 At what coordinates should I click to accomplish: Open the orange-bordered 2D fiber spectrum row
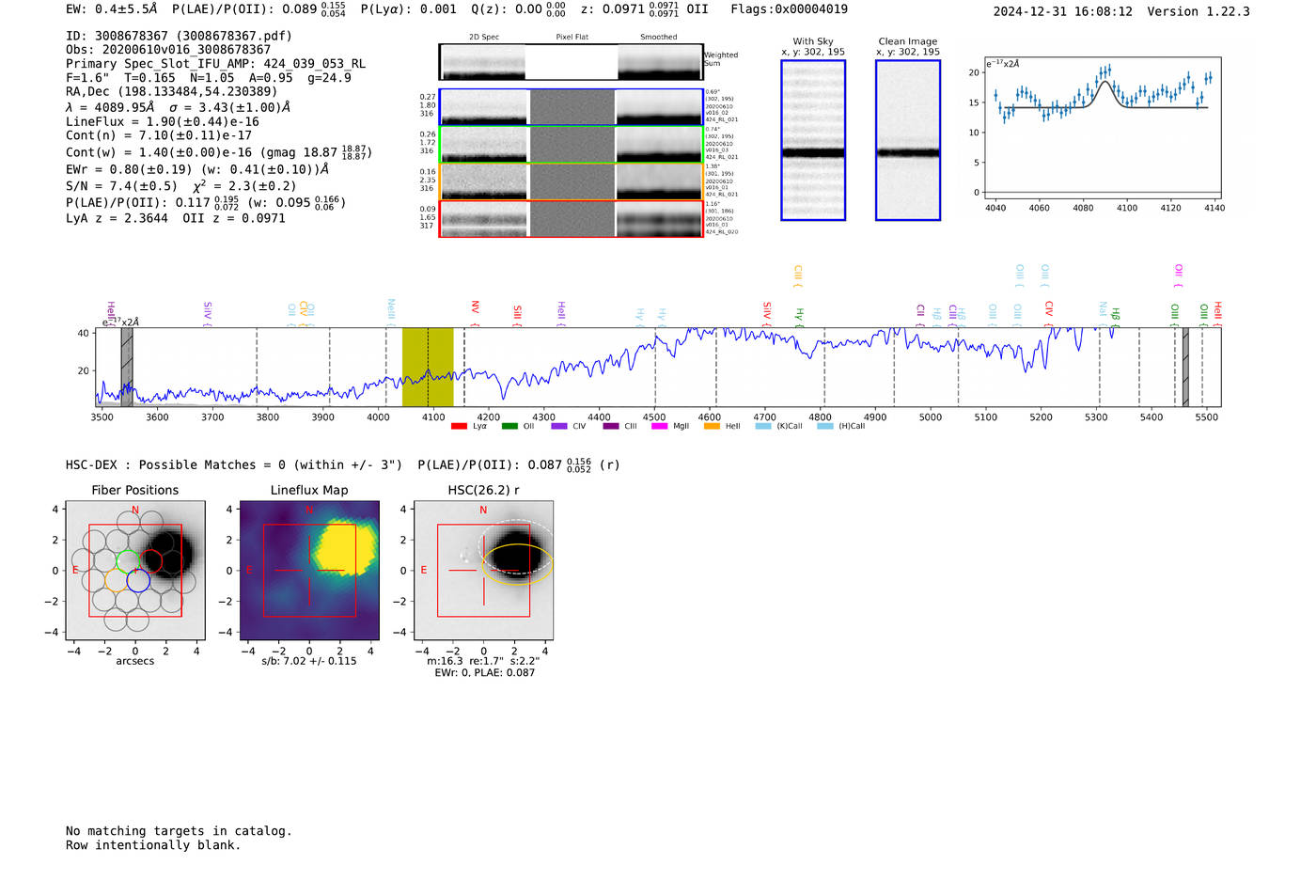(x=571, y=181)
